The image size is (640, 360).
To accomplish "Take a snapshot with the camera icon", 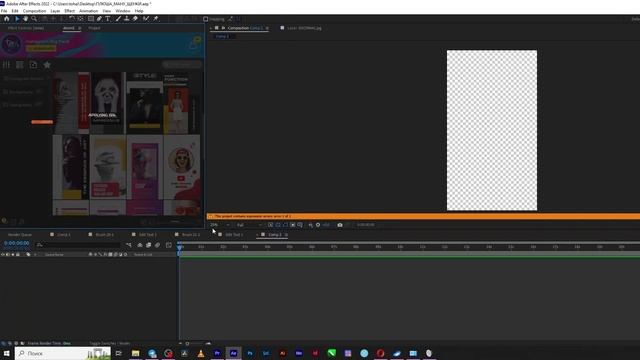I will tap(340, 225).
